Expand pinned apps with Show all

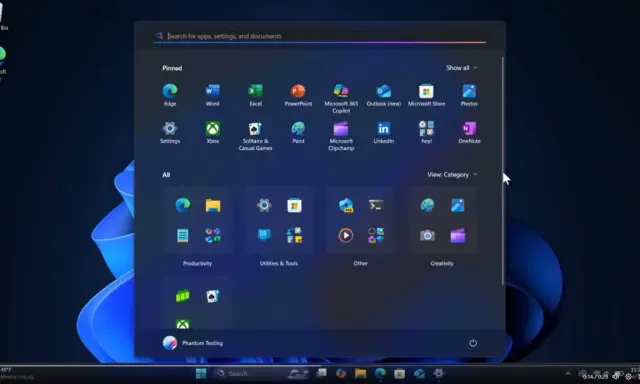point(462,68)
